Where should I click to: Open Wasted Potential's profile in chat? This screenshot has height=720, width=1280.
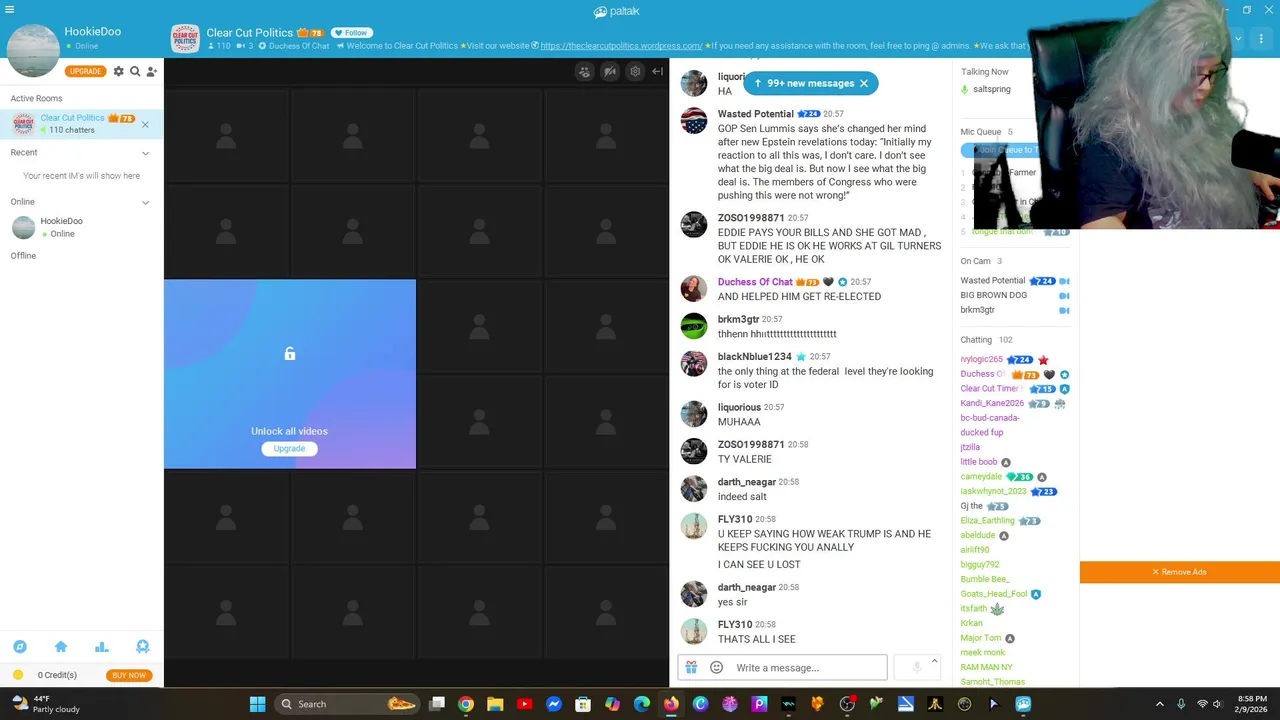[x=755, y=114]
